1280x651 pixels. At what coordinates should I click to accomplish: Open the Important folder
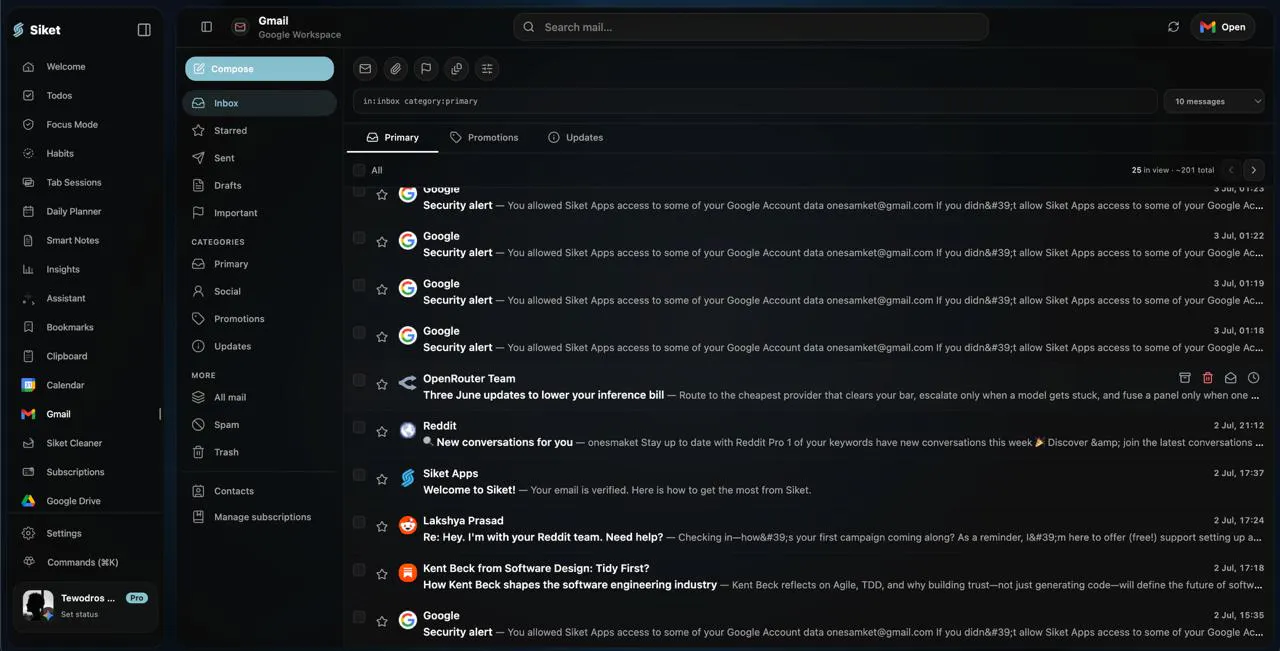pyautogui.click(x=259, y=213)
